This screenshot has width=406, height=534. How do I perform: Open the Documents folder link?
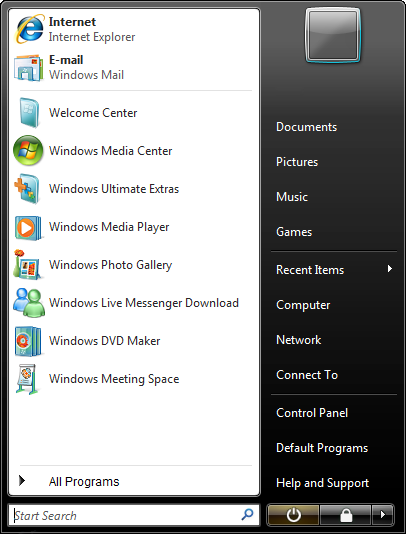point(307,127)
